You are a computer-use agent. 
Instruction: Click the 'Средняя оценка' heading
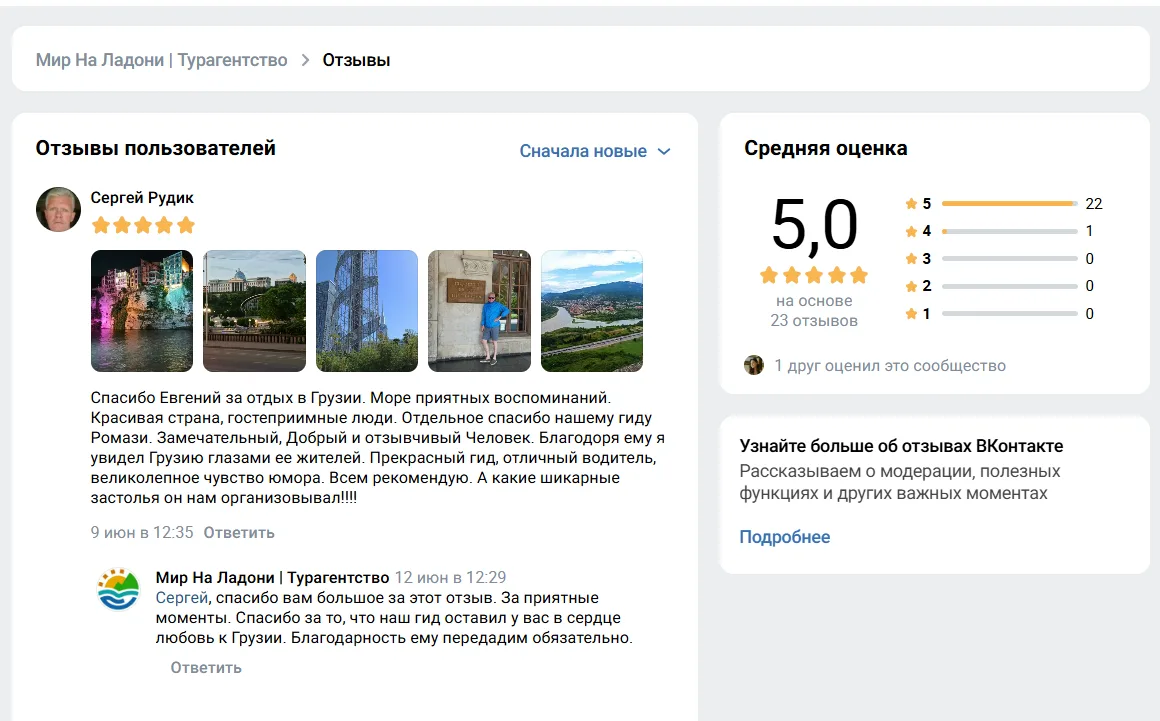[x=826, y=148]
